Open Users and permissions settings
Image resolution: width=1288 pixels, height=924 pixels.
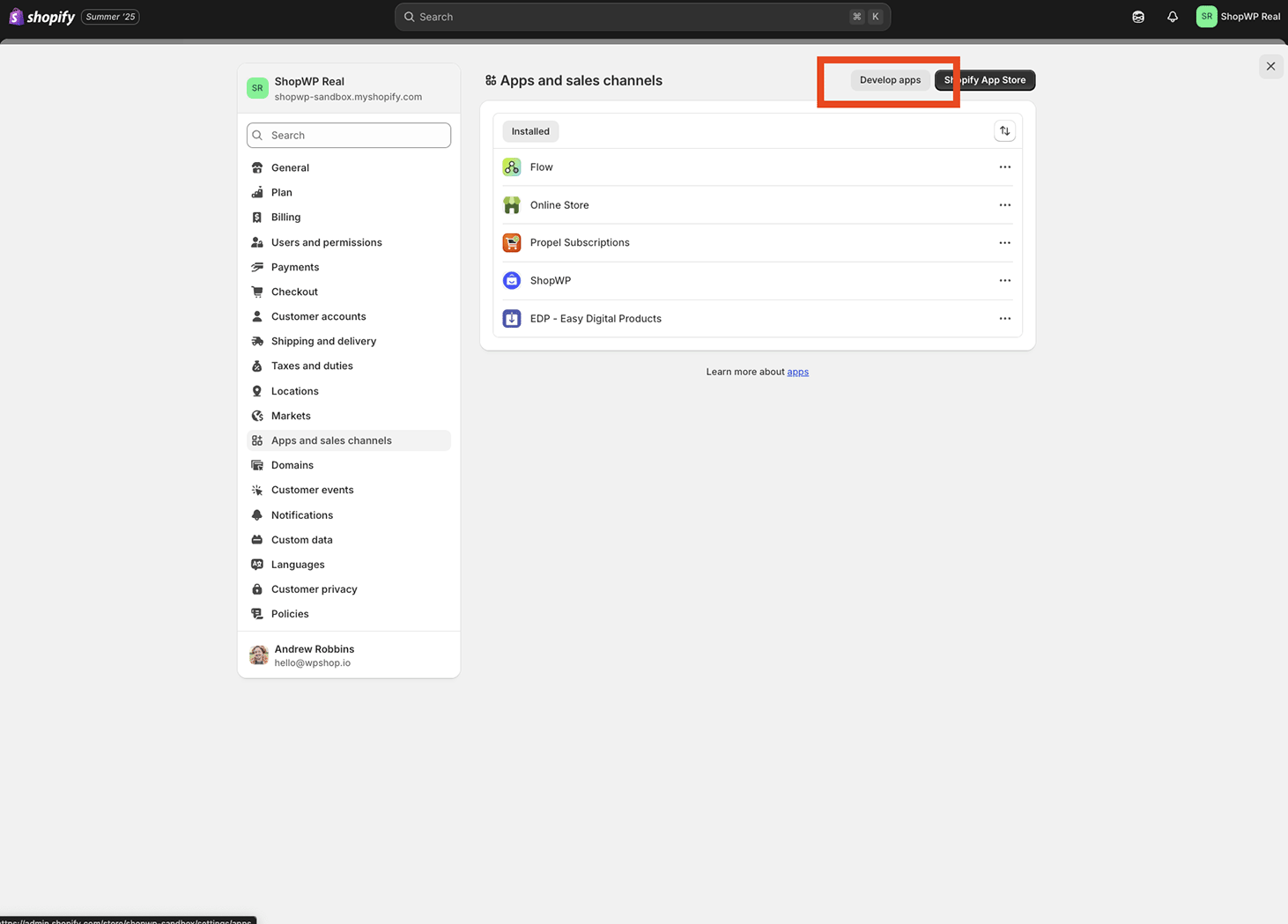(x=349, y=242)
